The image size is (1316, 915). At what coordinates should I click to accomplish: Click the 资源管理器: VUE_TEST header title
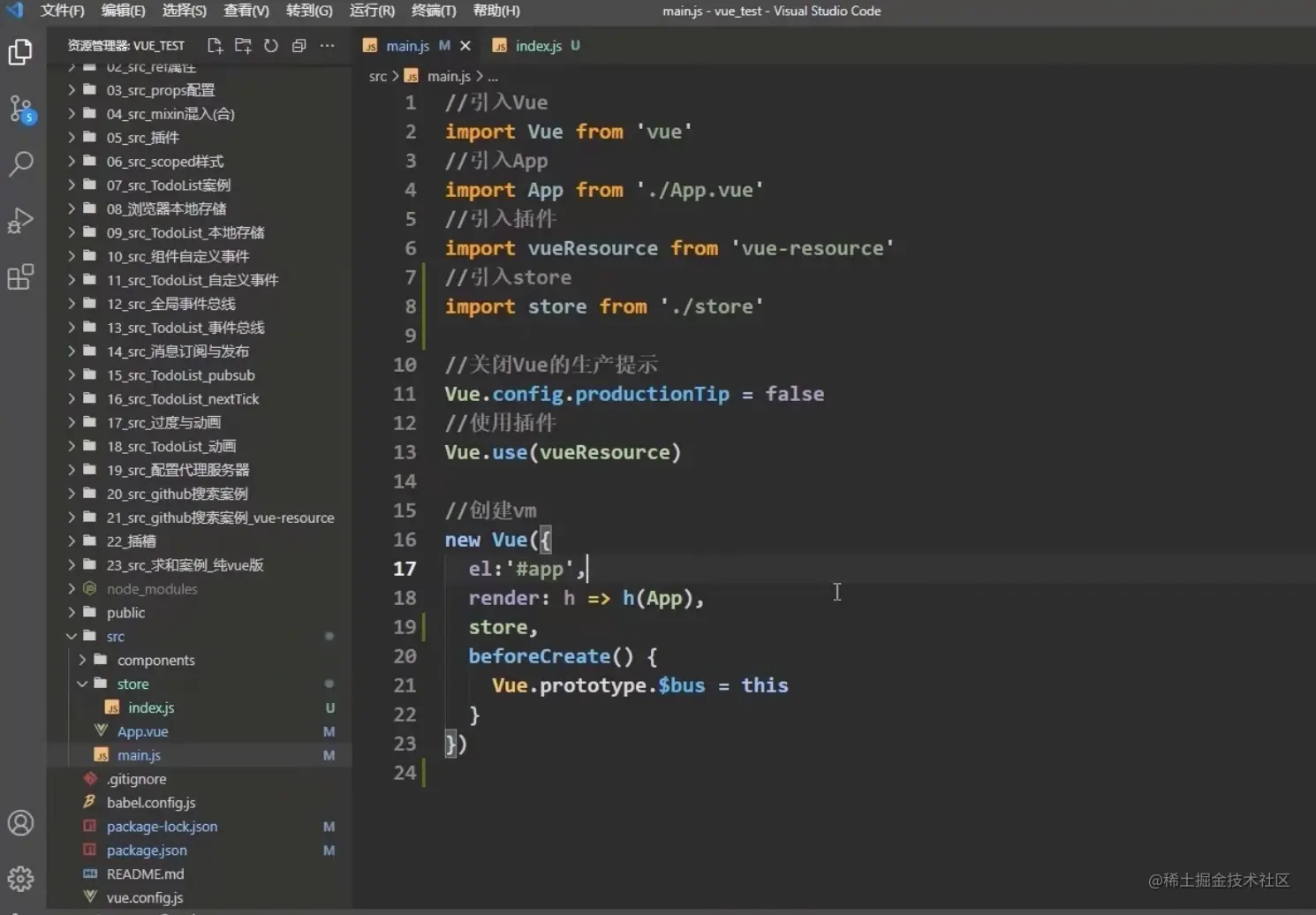pyautogui.click(x=126, y=46)
